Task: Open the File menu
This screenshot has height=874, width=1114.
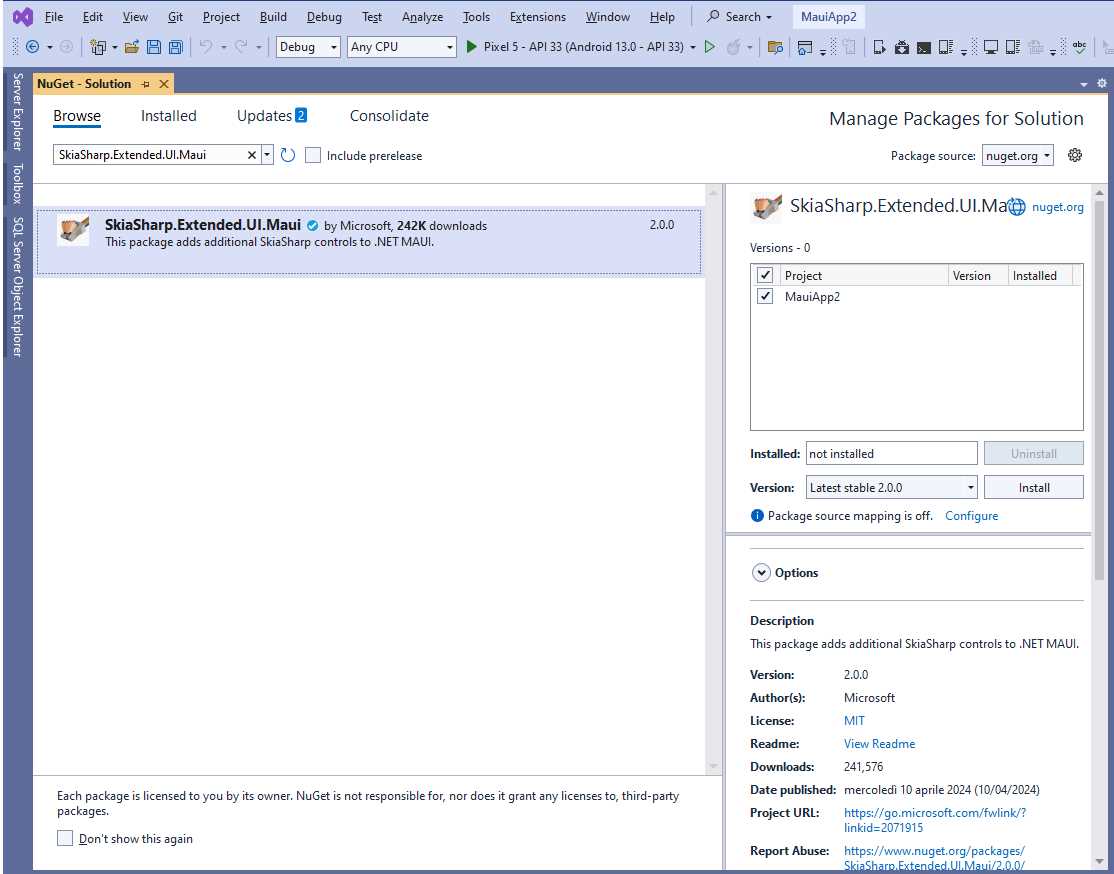Action: tap(54, 16)
